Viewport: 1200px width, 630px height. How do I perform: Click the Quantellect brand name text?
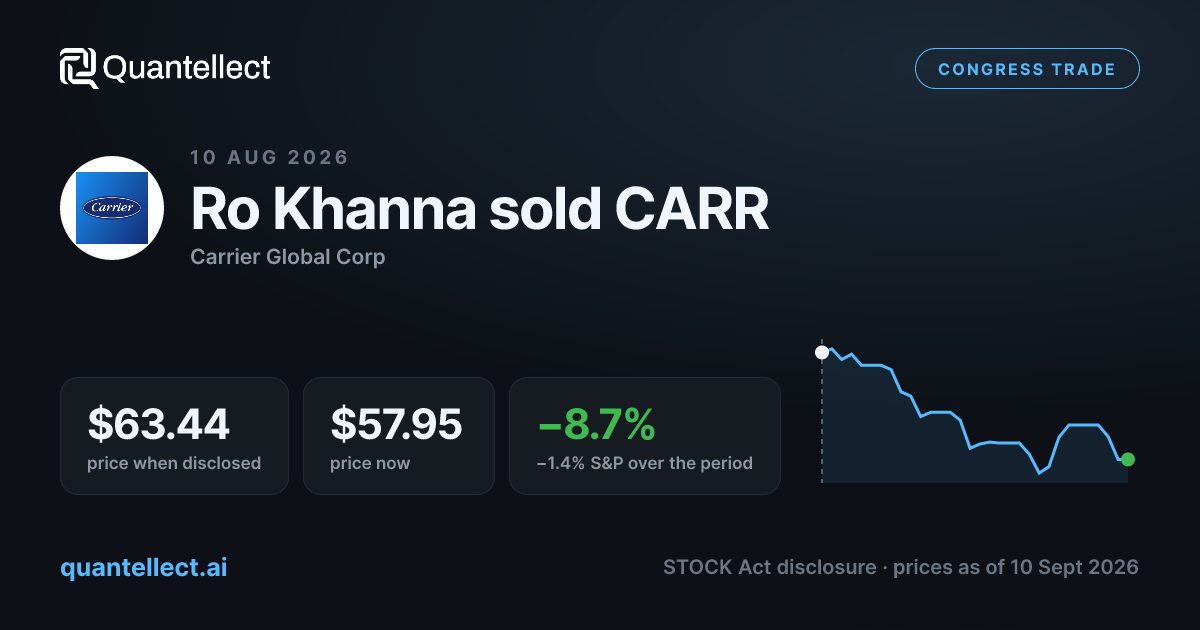187,68
